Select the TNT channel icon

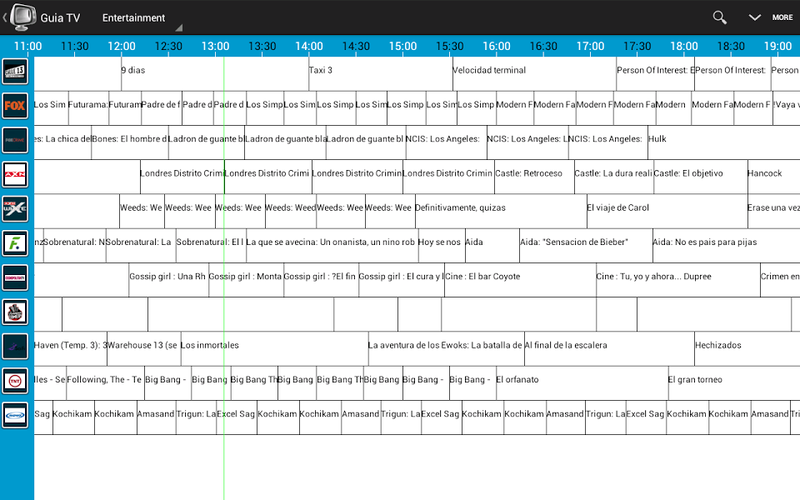(15, 381)
